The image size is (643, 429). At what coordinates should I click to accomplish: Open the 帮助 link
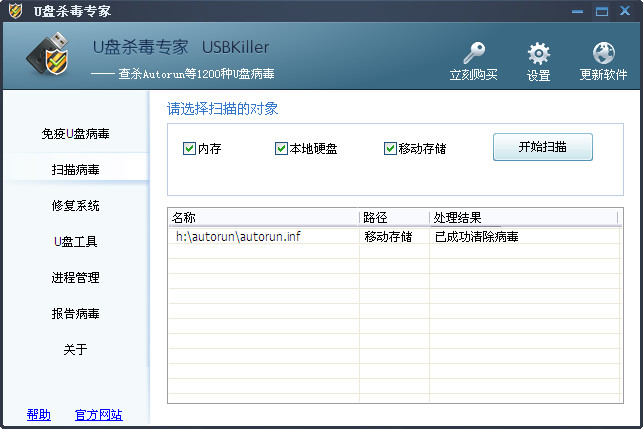(39, 415)
